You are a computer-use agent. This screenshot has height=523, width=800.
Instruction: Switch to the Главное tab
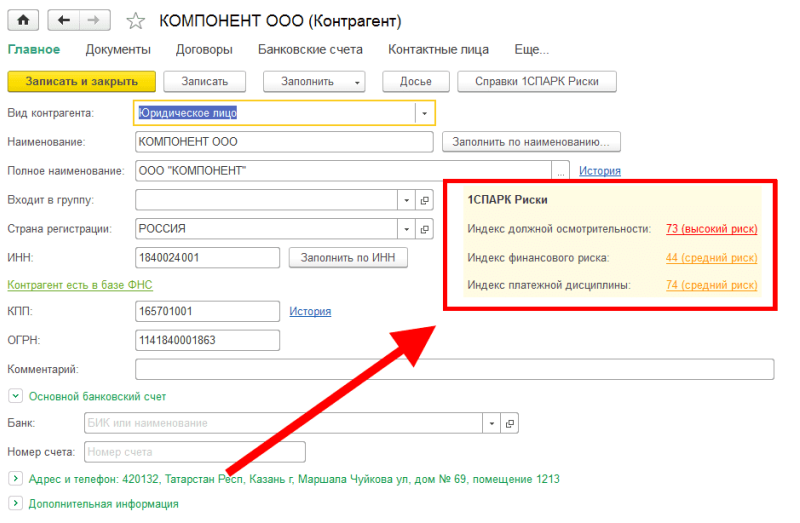point(34,49)
